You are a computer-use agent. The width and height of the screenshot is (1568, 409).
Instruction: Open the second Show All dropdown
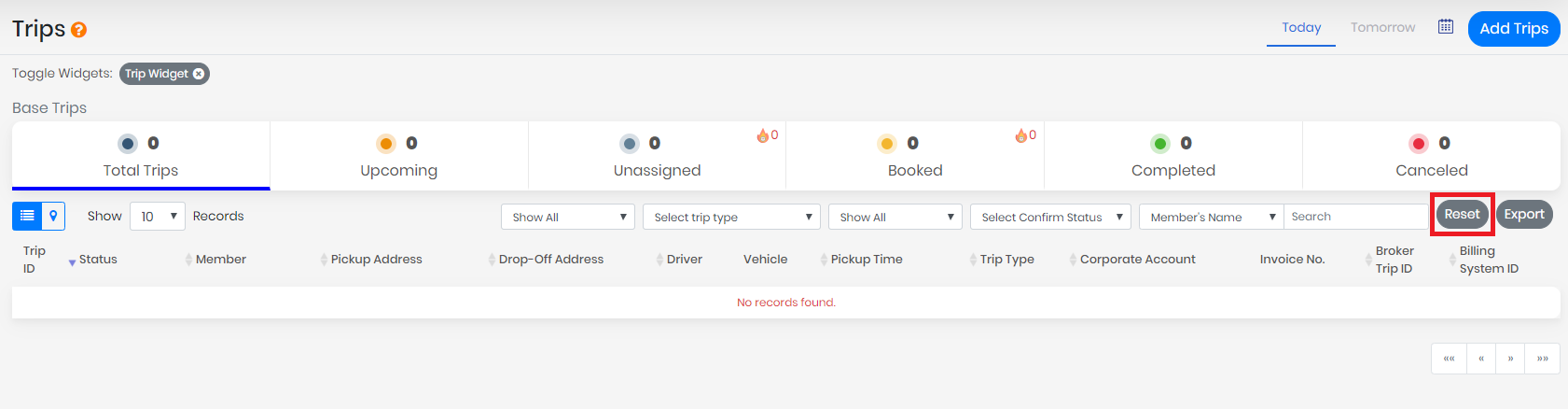click(895, 217)
